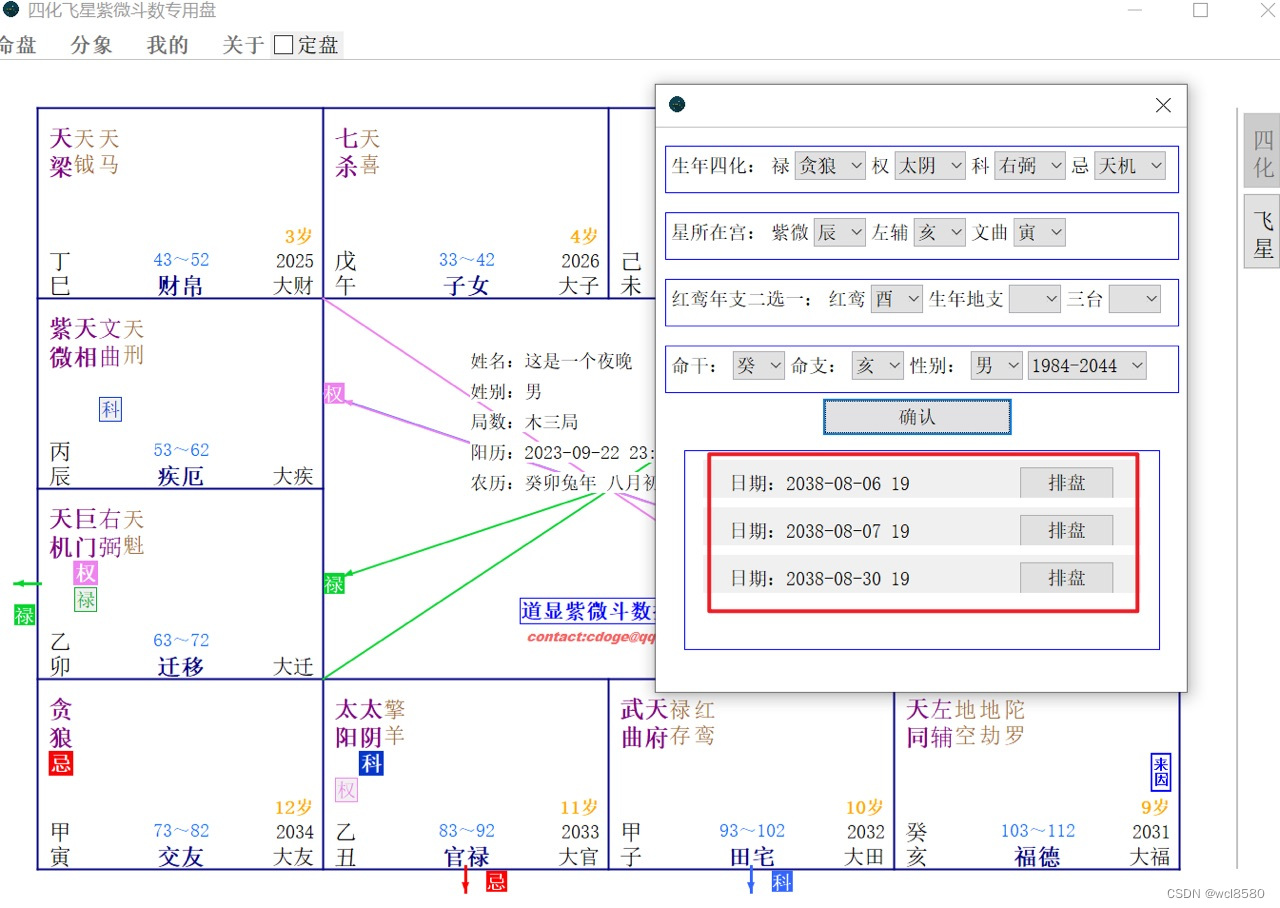
Task: Open the 分象 menu
Action: [92, 45]
